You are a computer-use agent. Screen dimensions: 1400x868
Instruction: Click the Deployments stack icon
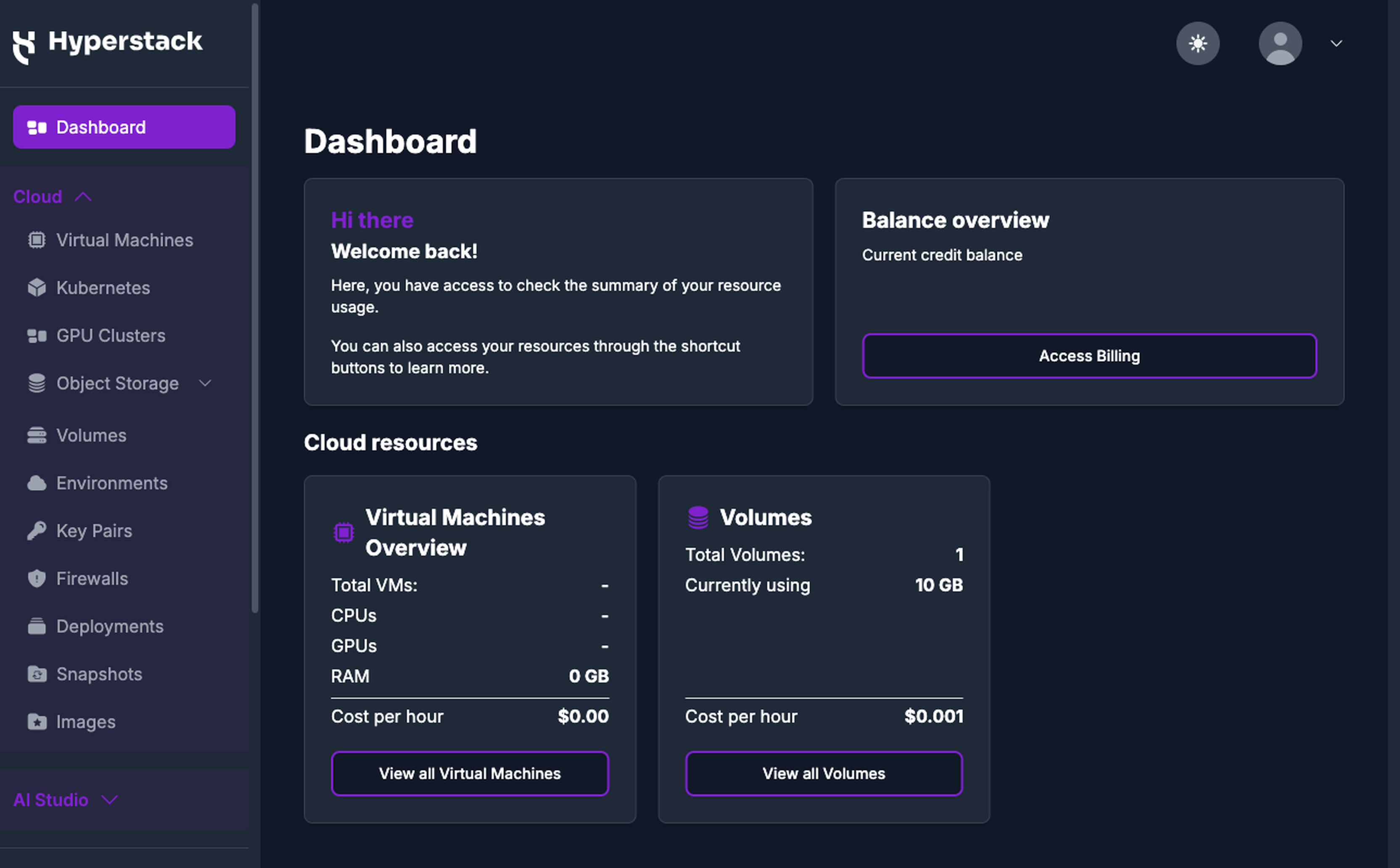point(37,626)
